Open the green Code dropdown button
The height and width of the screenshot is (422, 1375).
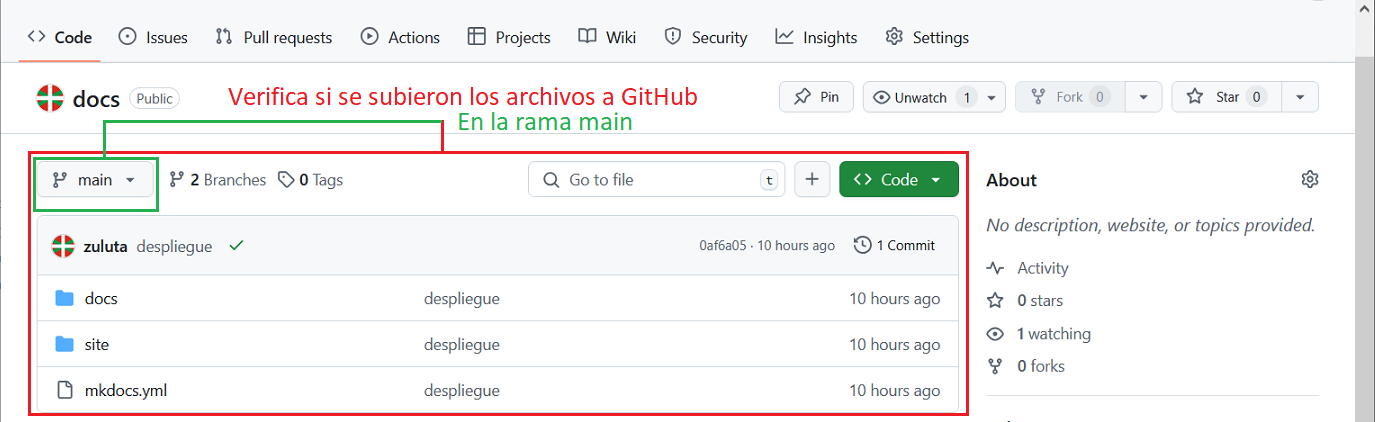[898, 180]
